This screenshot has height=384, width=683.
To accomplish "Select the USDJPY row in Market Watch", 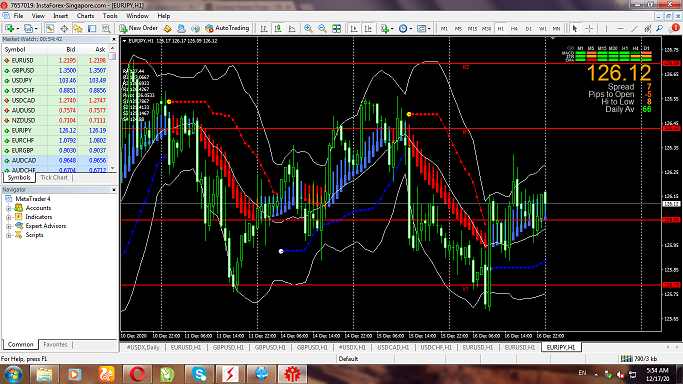I will 55,81.
